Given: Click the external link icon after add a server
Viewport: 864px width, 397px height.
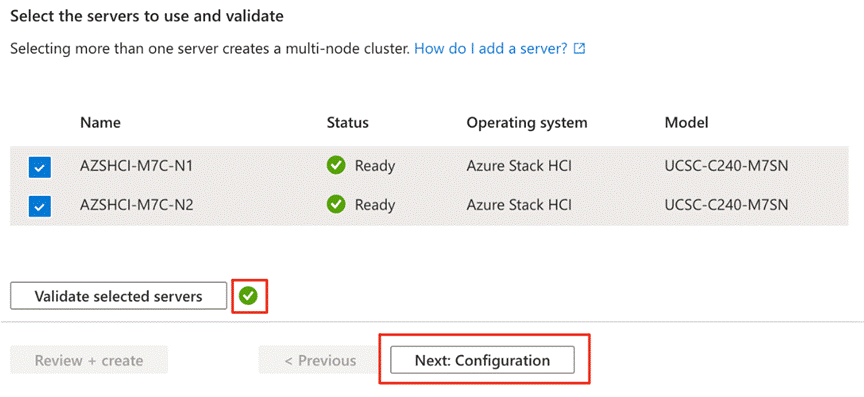Looking at the screenshot, I should point(579,49).
